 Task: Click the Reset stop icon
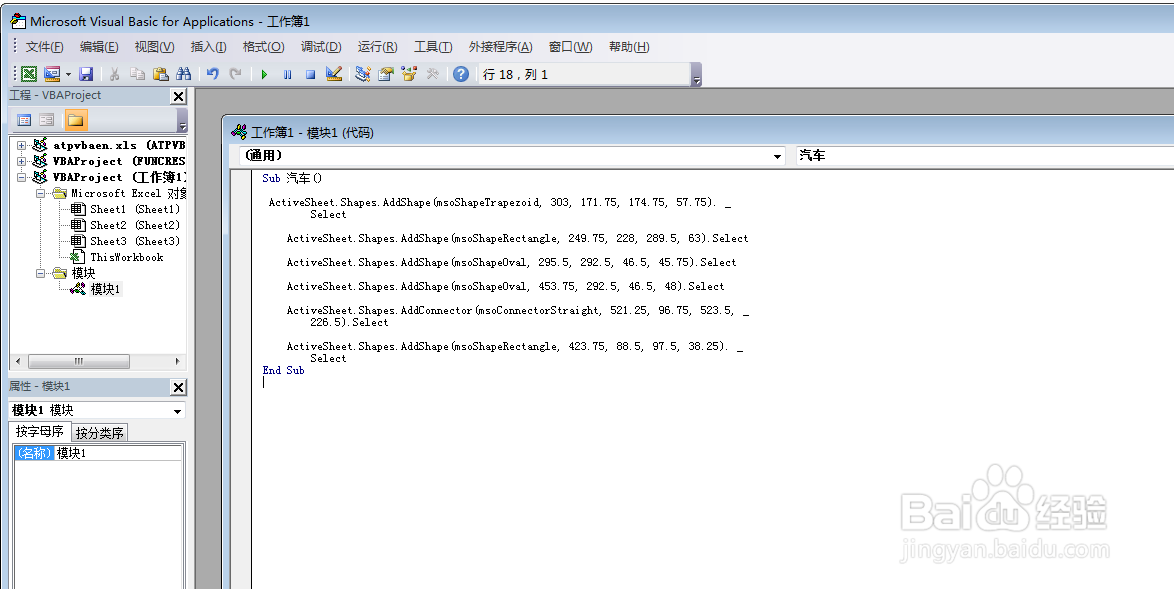pyautogui.click(x=310, y=74)
